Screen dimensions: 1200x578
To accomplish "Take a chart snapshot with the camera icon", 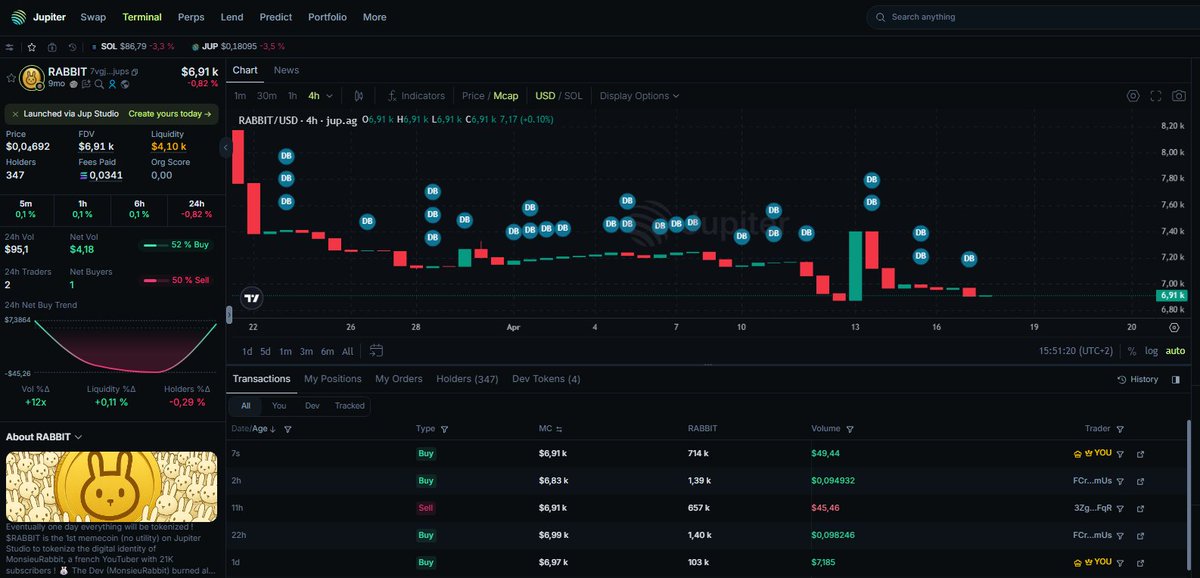I will [x=1179, y=96].
